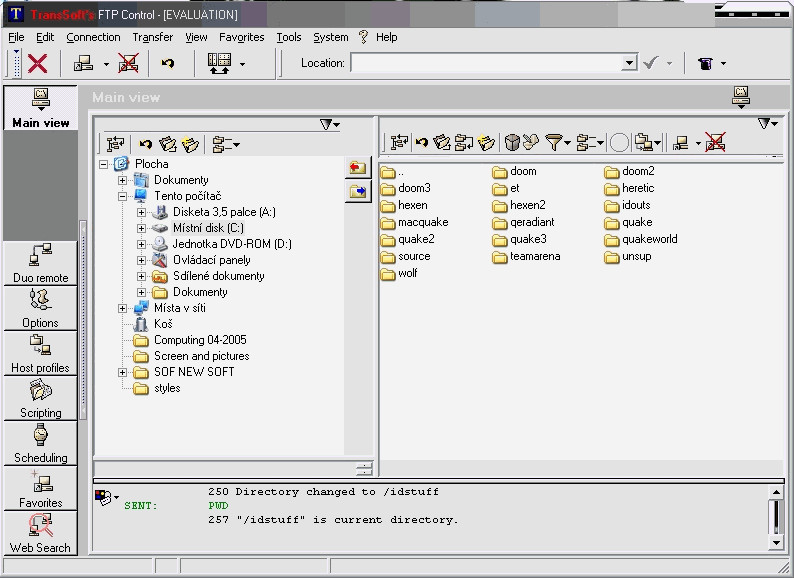The image size is (794, 578).
Task: Click the folder sync icon in remote pane
Action: pos(464,142)
